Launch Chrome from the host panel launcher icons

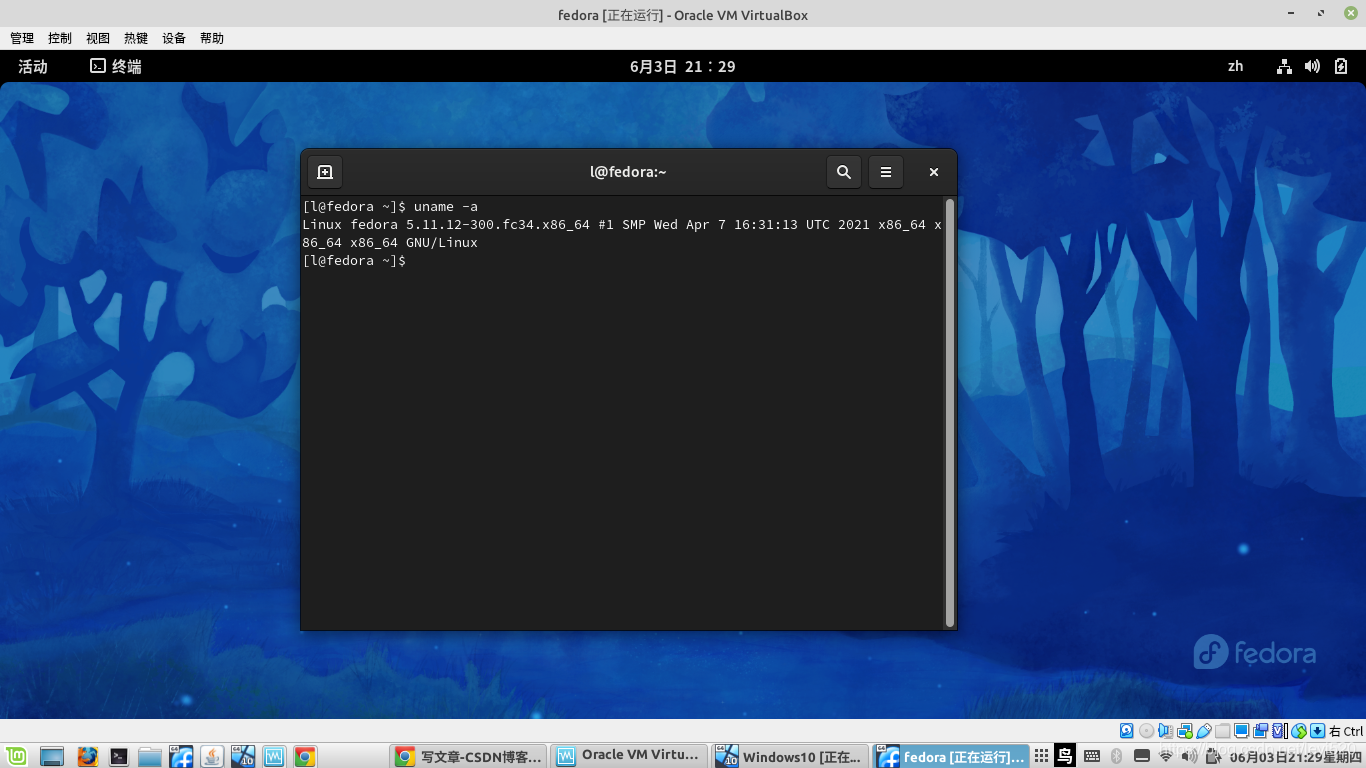[305, 756]
